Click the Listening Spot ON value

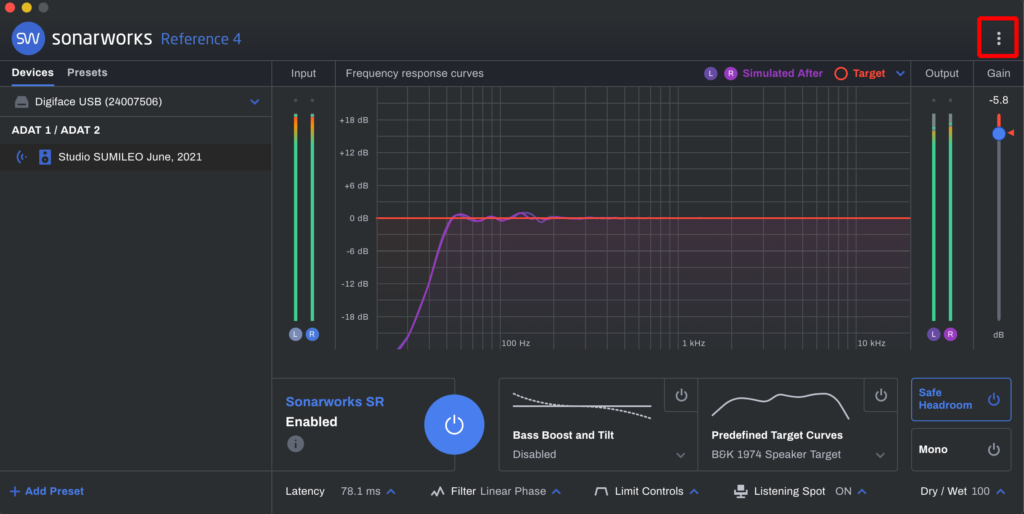pyautogui.click(x=843, y=491)
